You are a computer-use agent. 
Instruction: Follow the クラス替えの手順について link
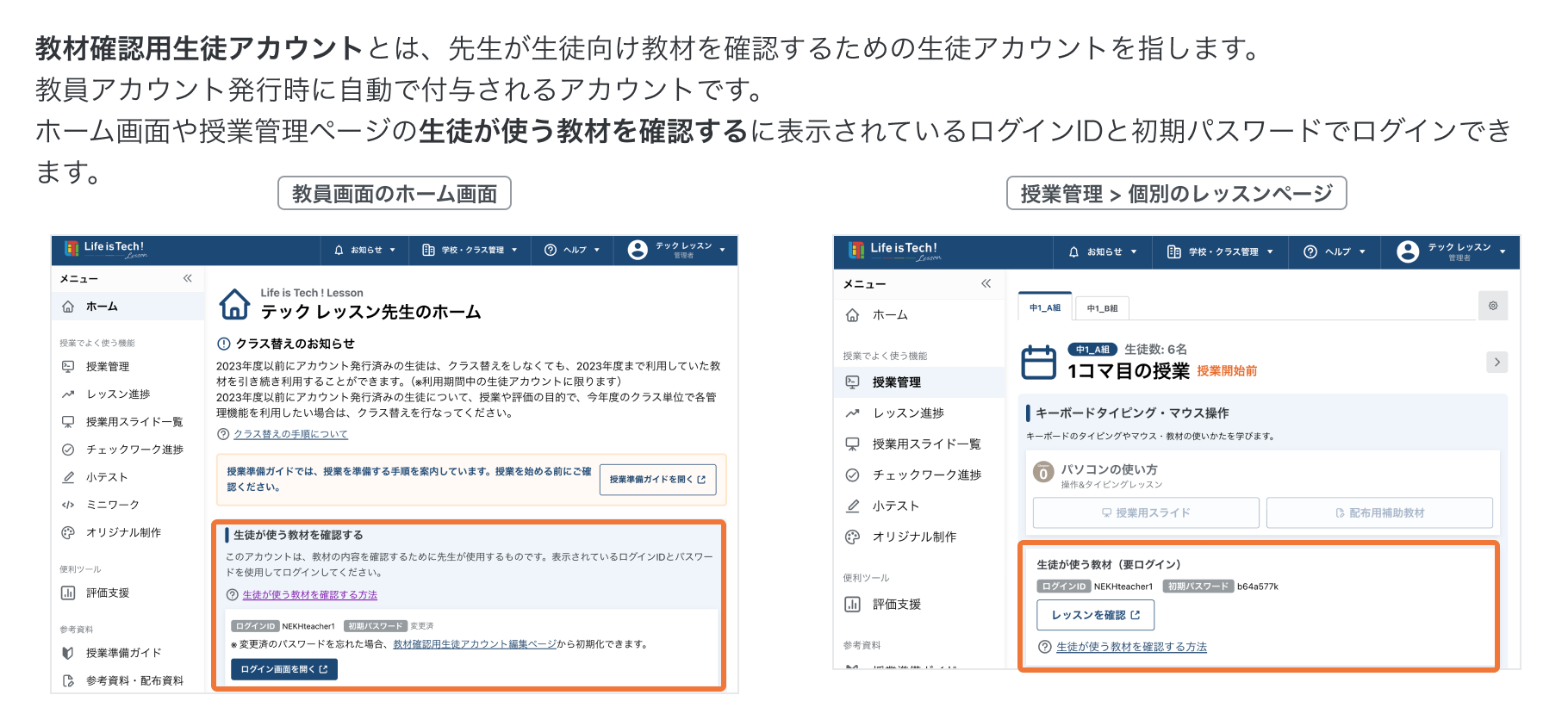(x=290, y=434)
